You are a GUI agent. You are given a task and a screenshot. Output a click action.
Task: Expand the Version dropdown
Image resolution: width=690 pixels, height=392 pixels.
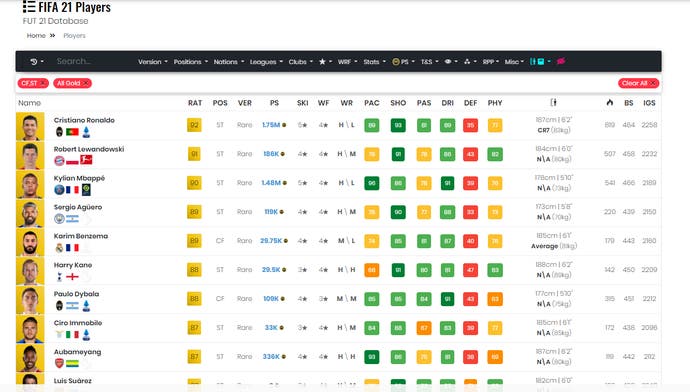[x=153, y=62]
